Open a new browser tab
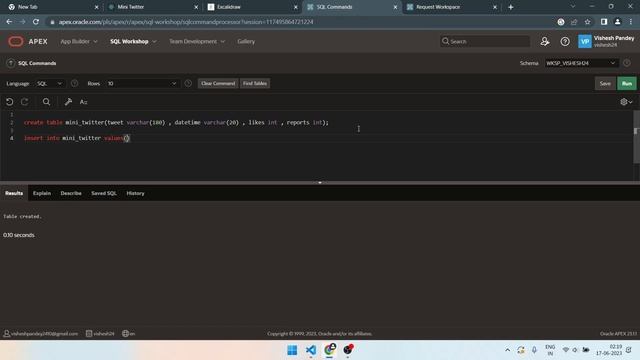Viewport: 640px width, 360px height. 511,7
